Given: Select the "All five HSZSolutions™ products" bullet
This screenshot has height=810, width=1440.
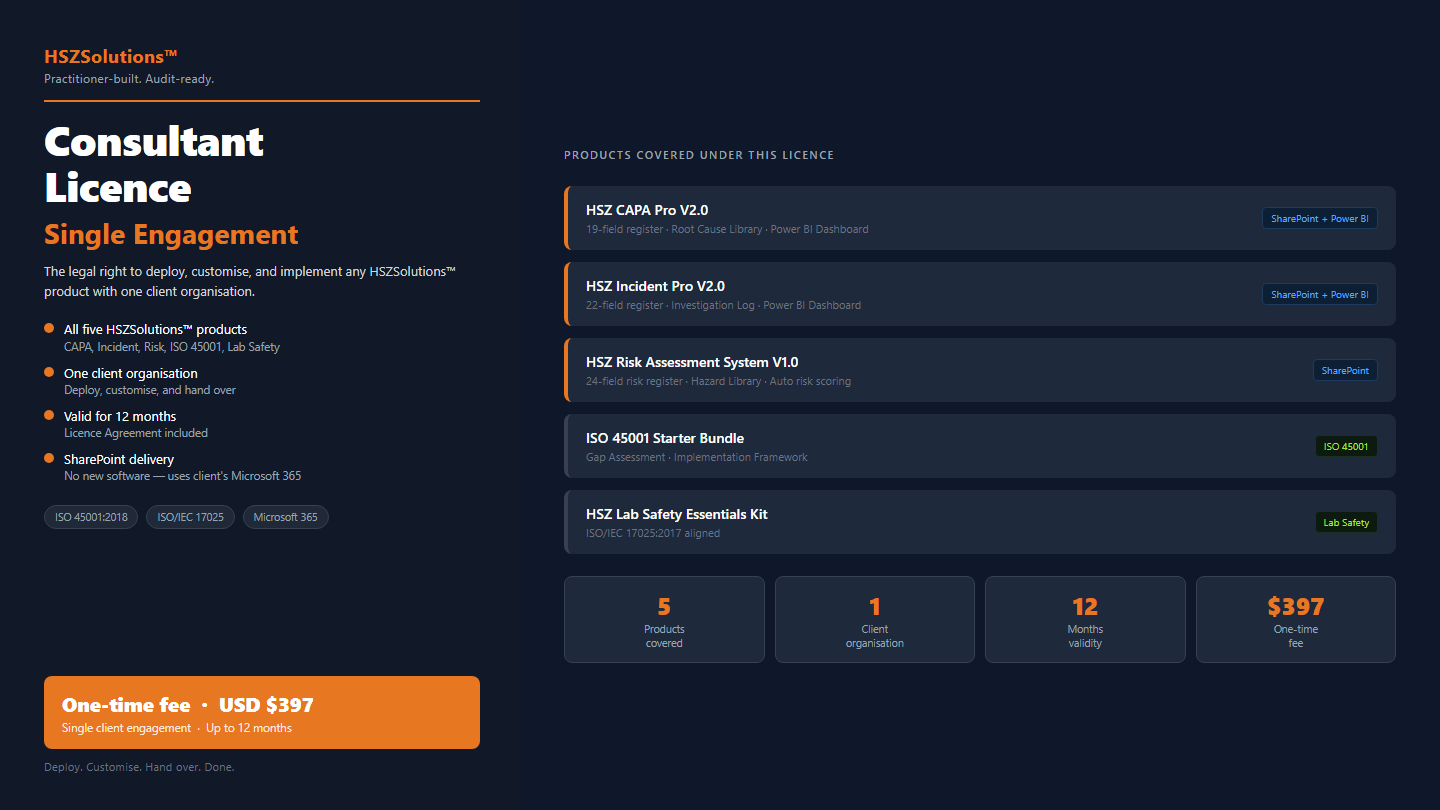Looking at the screenshot, I should click(x=155, y=329).
